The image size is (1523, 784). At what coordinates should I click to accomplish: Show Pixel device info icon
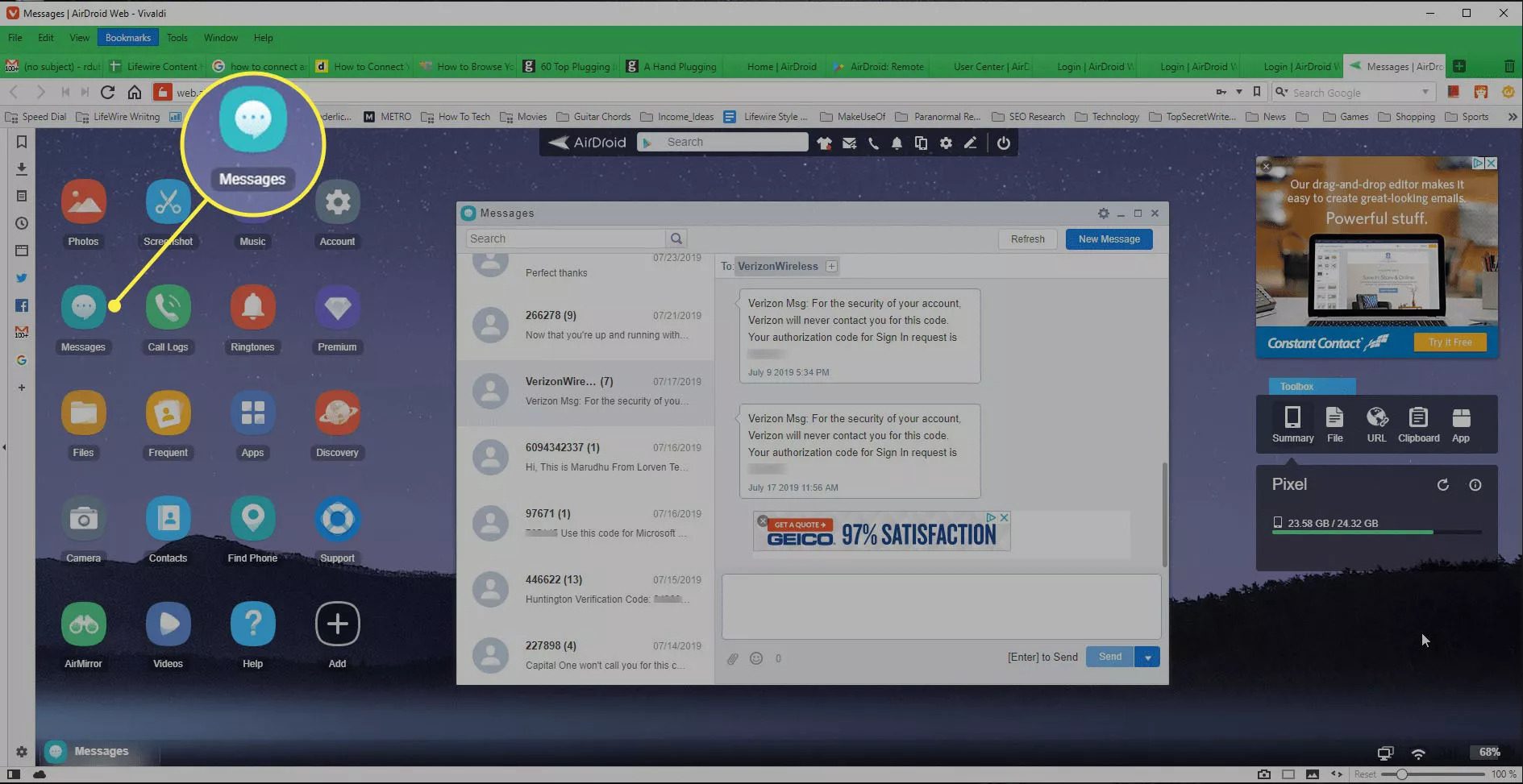tap(1475, 485)
